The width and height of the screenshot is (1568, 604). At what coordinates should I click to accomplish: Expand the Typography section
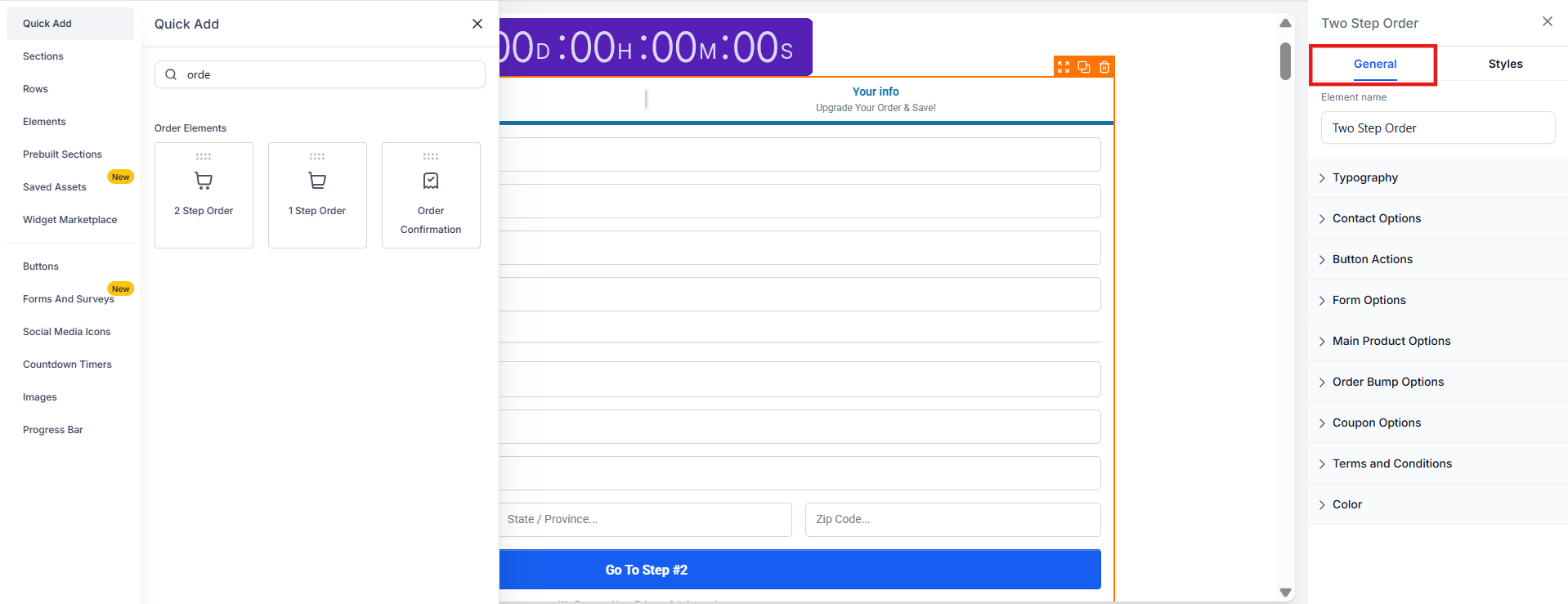[x=1438, y=177]
